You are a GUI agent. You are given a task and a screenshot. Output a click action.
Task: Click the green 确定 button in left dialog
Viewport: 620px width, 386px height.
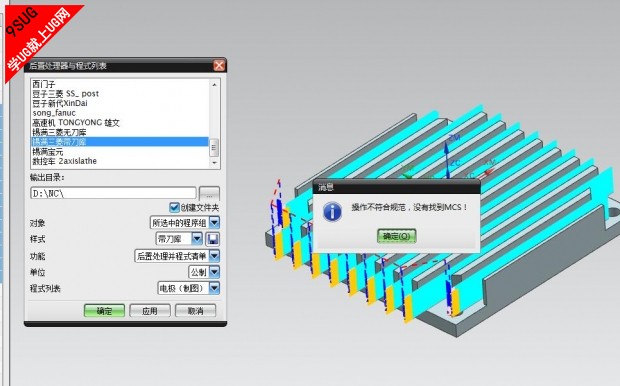[104, 311]
